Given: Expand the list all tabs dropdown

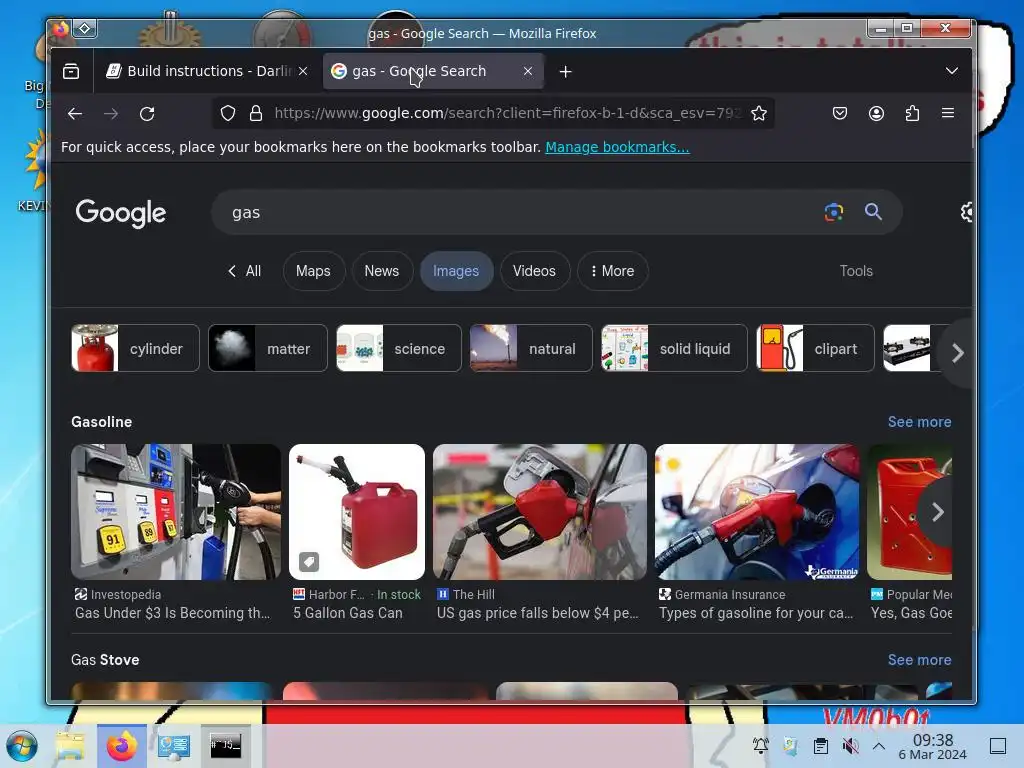Looking at the screenshot, I should click(x=952, y=71).
